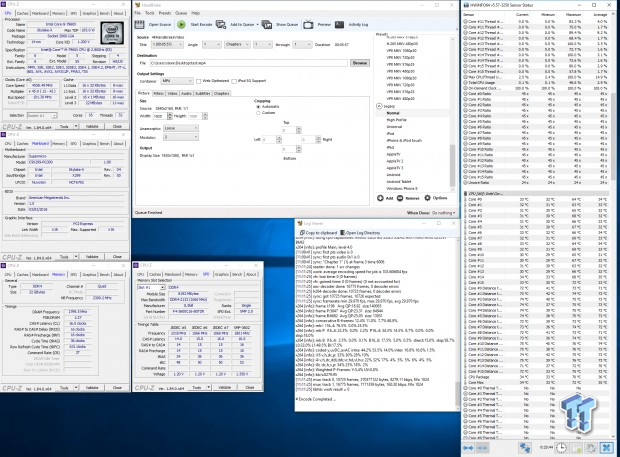
Task: Open the HandBrake File menu
Action: [x=138, y=13]
